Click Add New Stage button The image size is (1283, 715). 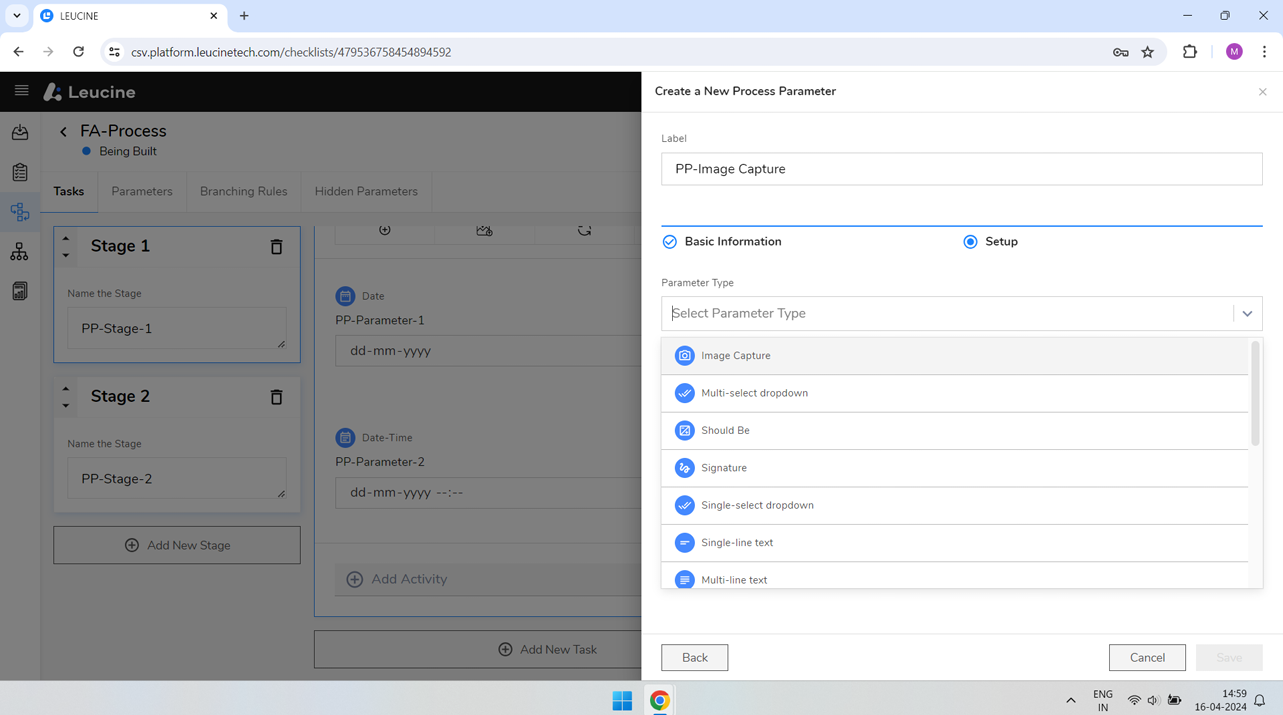coord(177,545)
